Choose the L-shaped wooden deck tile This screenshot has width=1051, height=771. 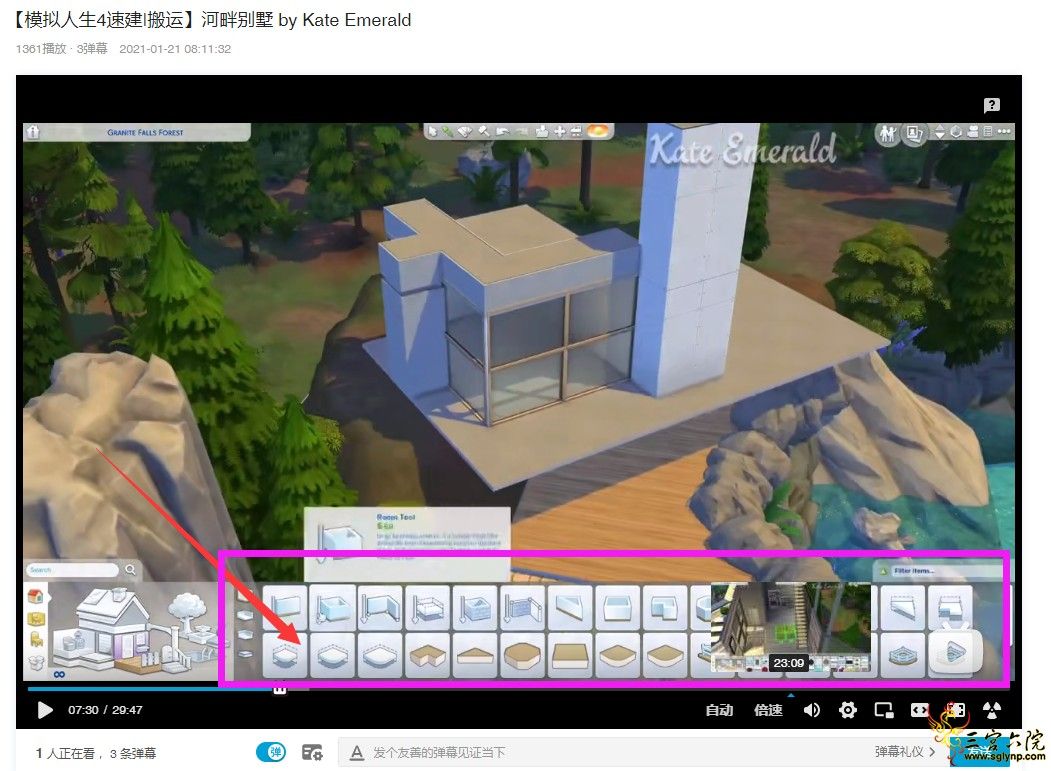point(428,654)
